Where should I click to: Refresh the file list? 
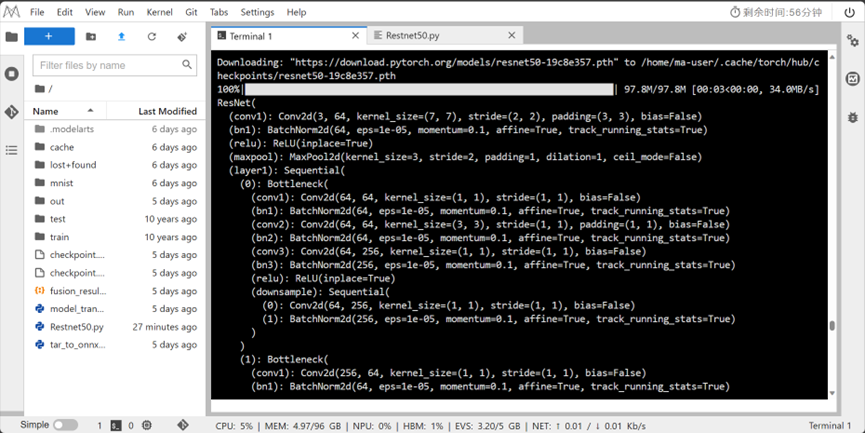pyautogui.click(x=152, y=36)
